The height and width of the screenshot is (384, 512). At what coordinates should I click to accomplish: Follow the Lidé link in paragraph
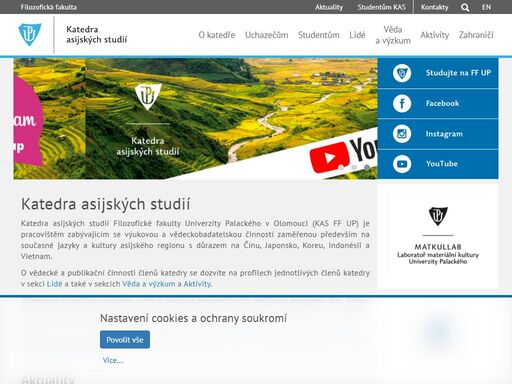pyautogui.click(x=54, y=284)
